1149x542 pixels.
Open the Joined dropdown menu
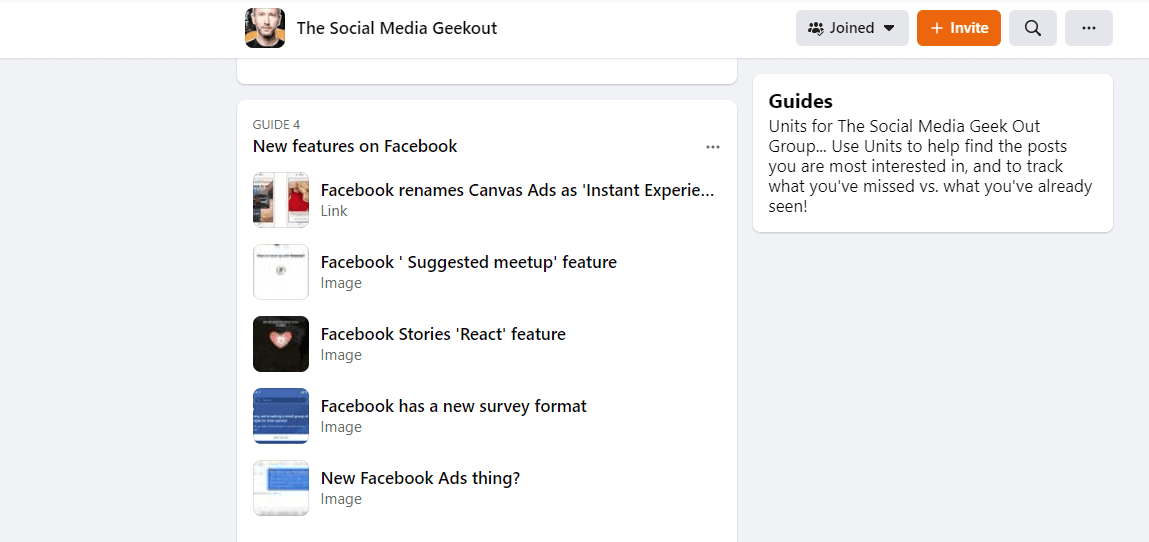[x=852, y=28]
